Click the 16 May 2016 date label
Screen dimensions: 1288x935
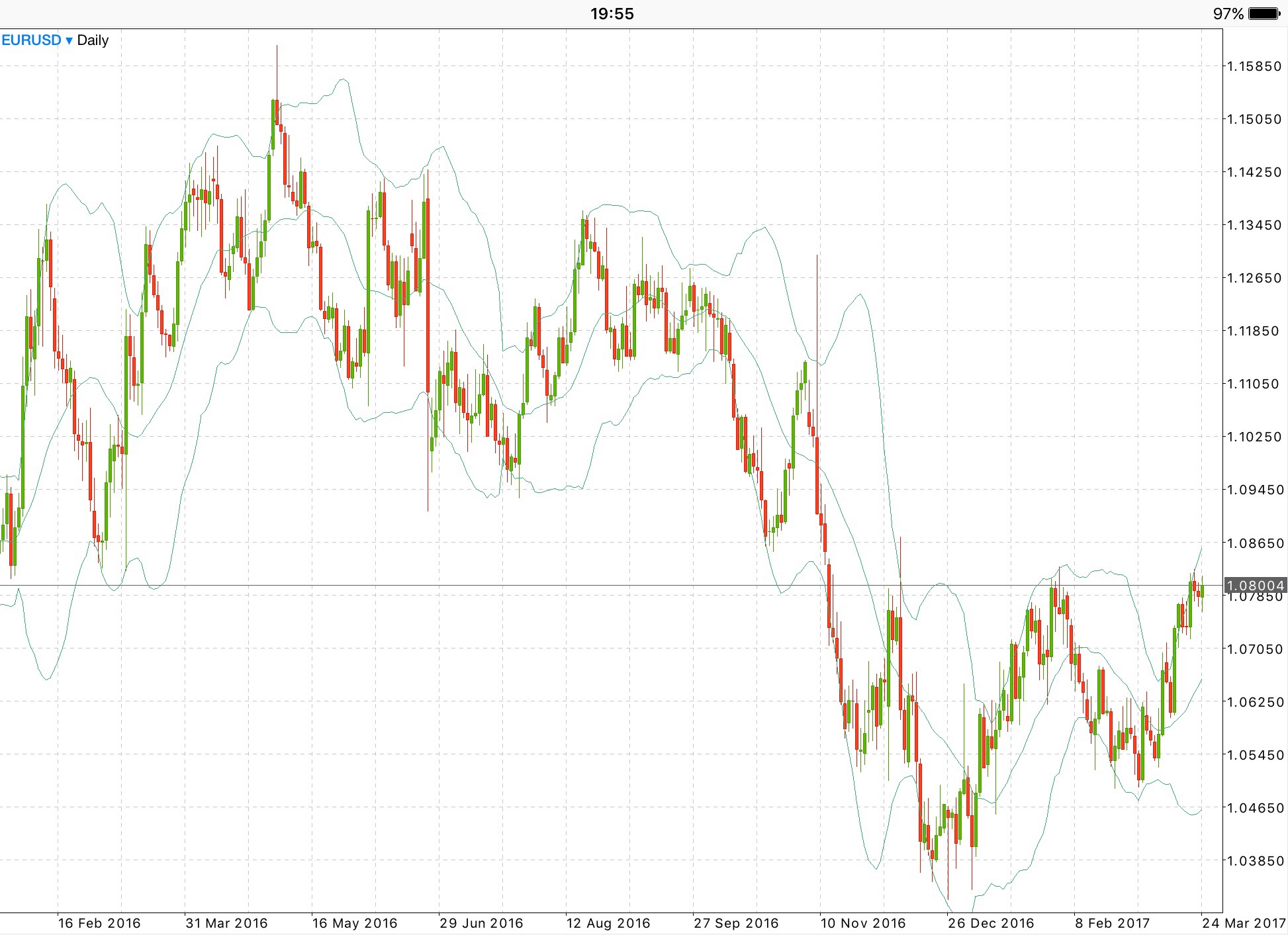(354, 923)
